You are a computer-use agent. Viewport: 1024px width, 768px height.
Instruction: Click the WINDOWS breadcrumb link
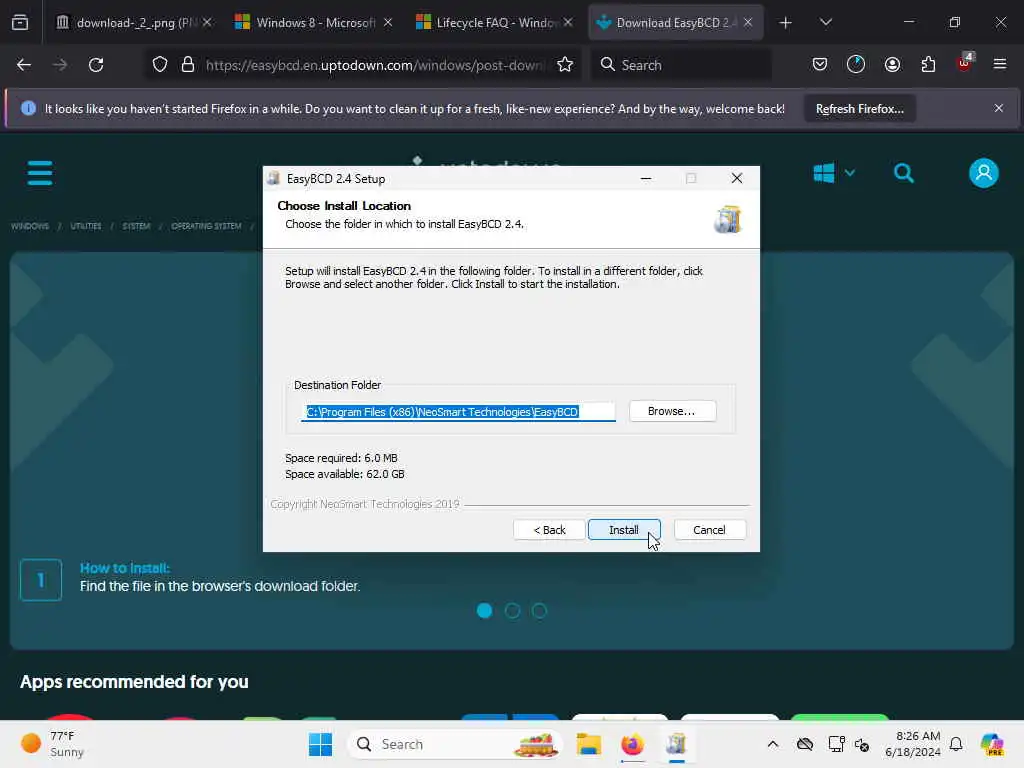pos(30,226)
